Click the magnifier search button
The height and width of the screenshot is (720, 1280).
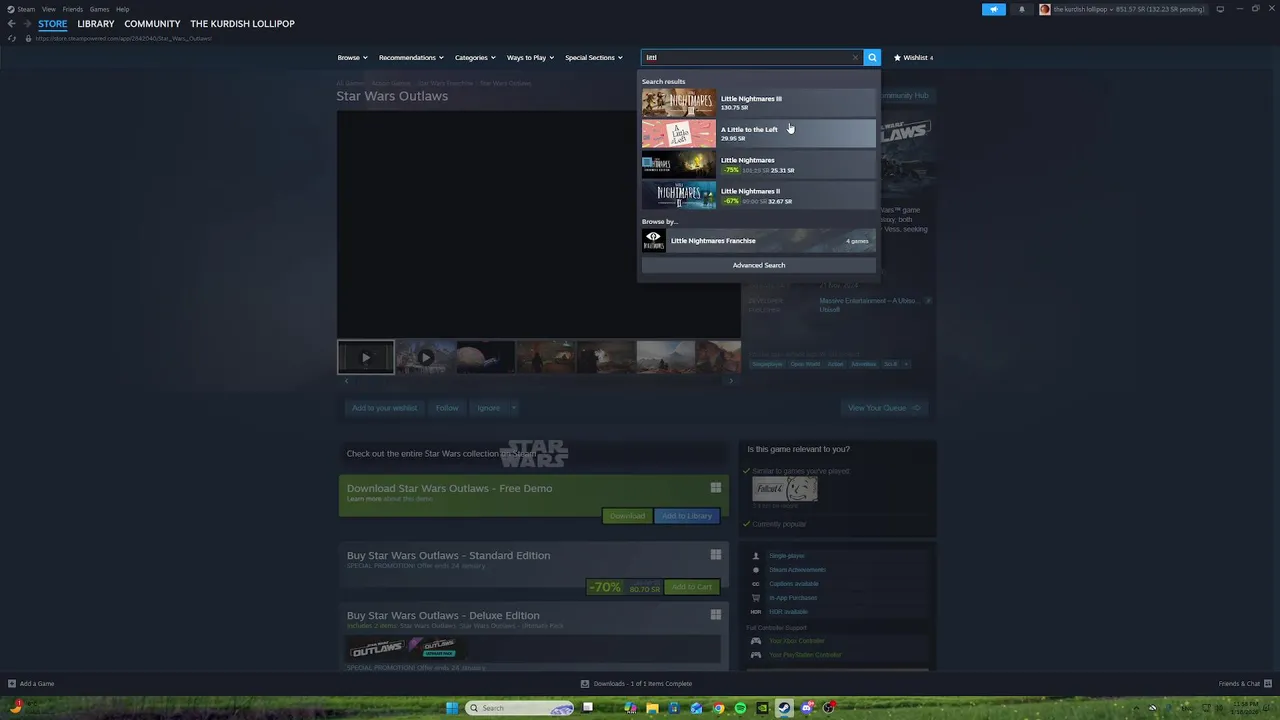point(872,57)
